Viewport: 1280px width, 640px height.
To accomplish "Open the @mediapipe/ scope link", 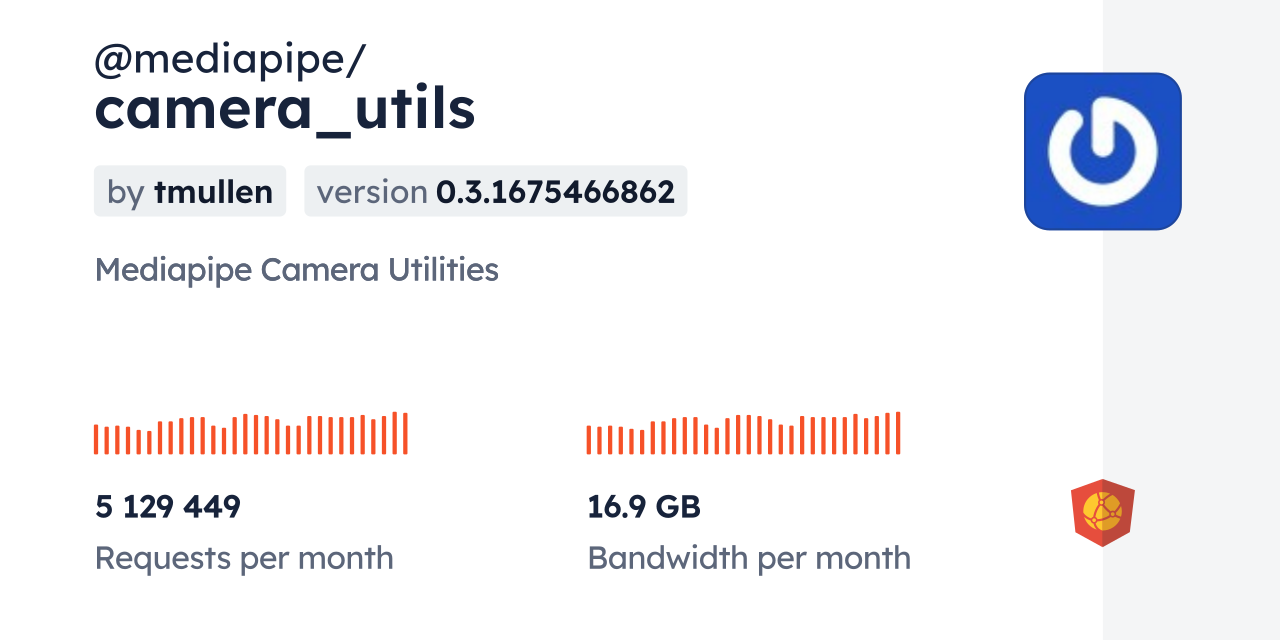I will (229, 60).
